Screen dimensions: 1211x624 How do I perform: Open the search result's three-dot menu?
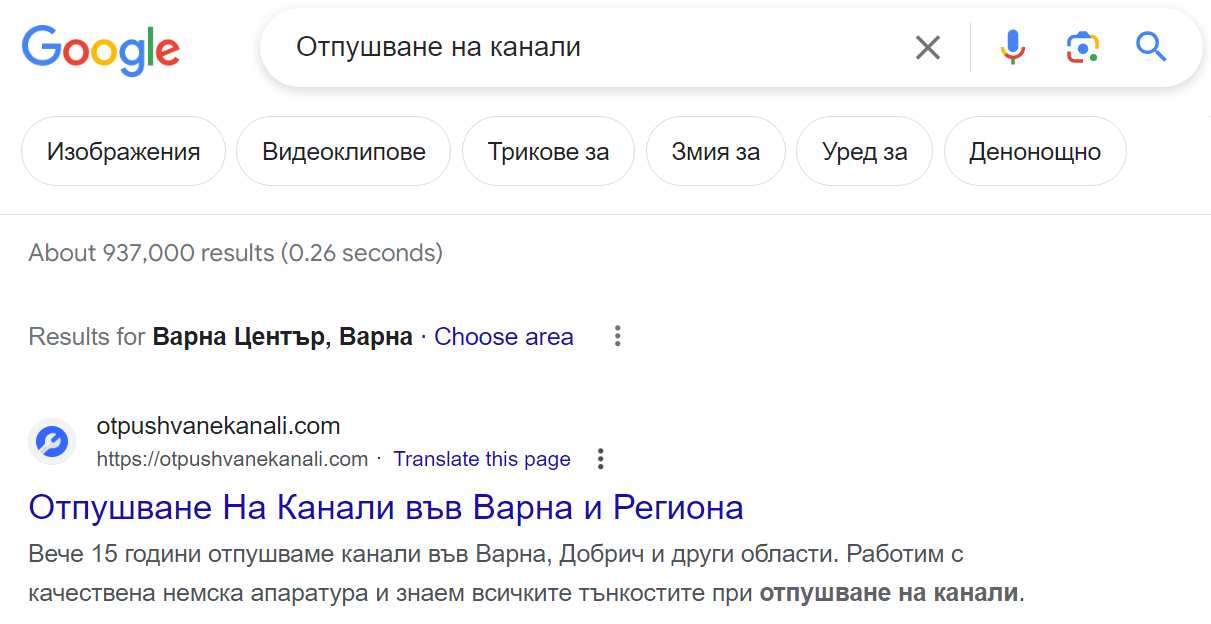pyautogui.click(x=600, y=459)
